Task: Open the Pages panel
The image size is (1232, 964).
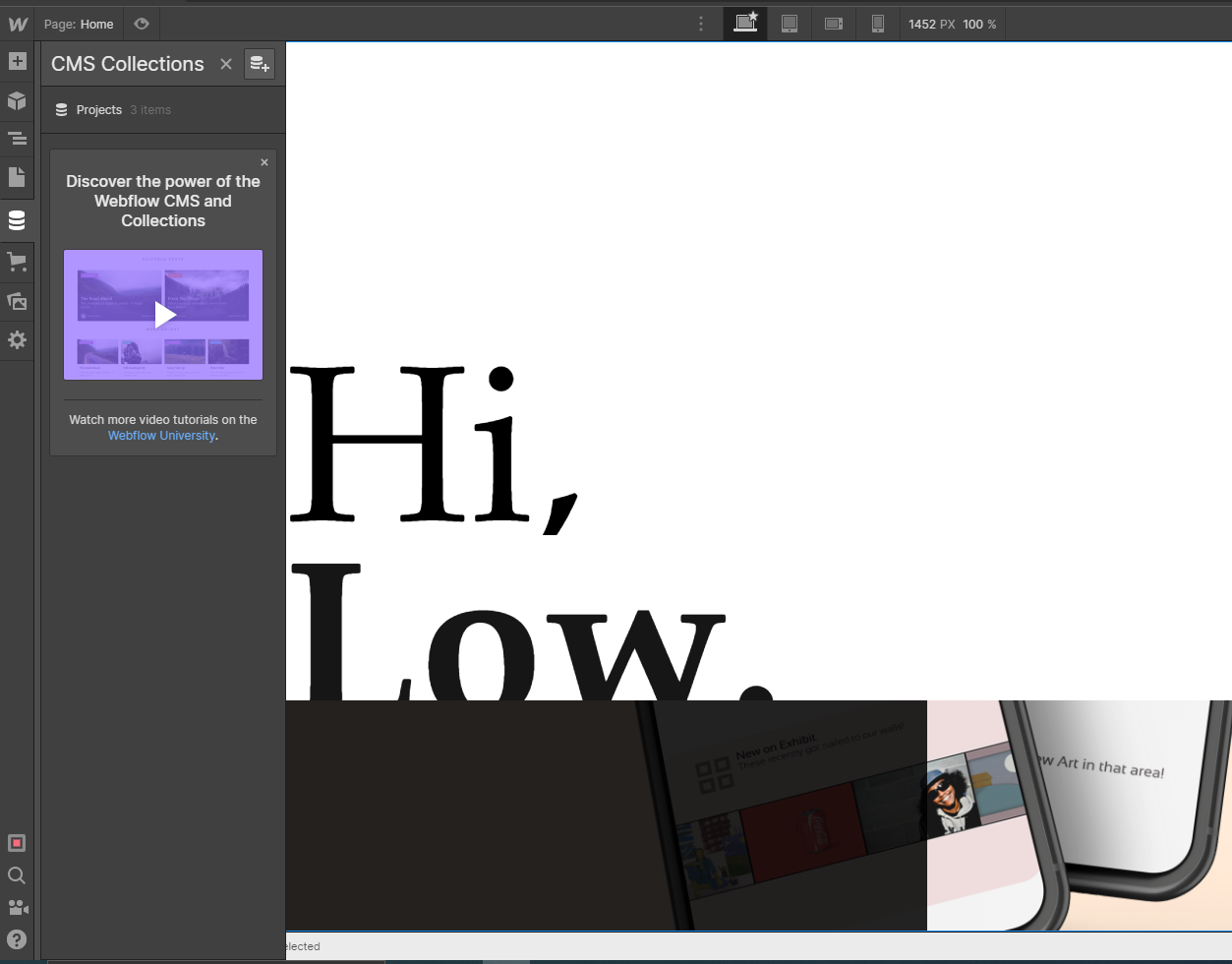Action: 17,177
